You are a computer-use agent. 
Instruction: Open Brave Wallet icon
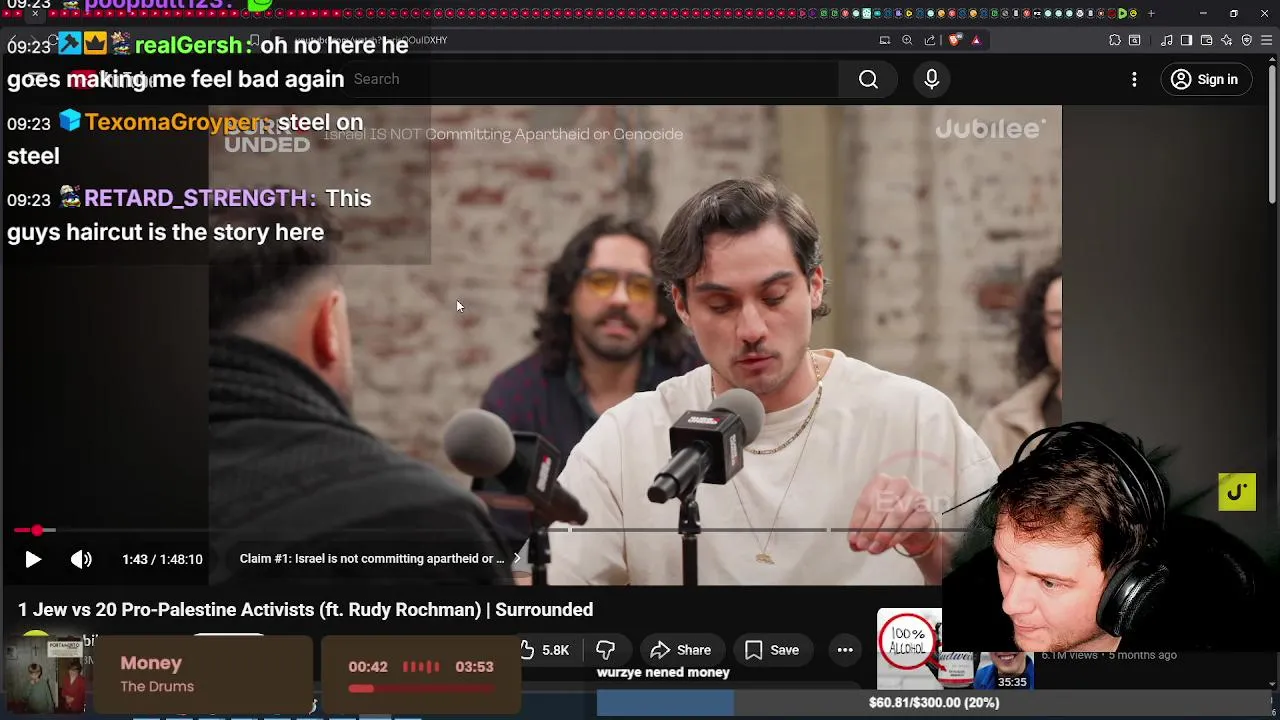click(x=1206, y=40)
